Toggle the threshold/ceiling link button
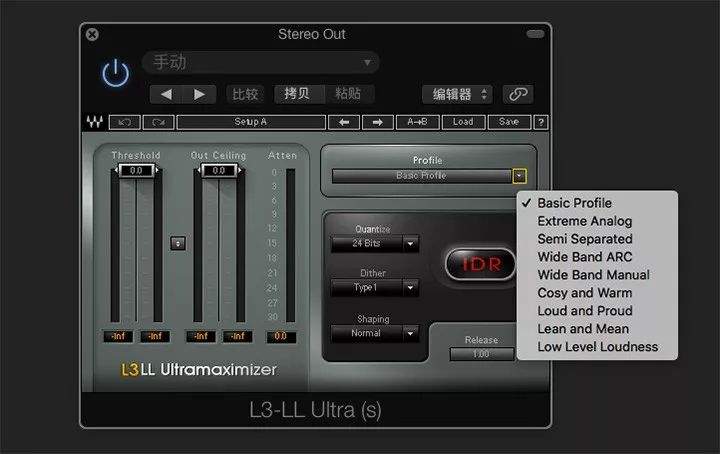Image resolution: width=720 pixels, height=454 pixels. click(x=178, y=243)
